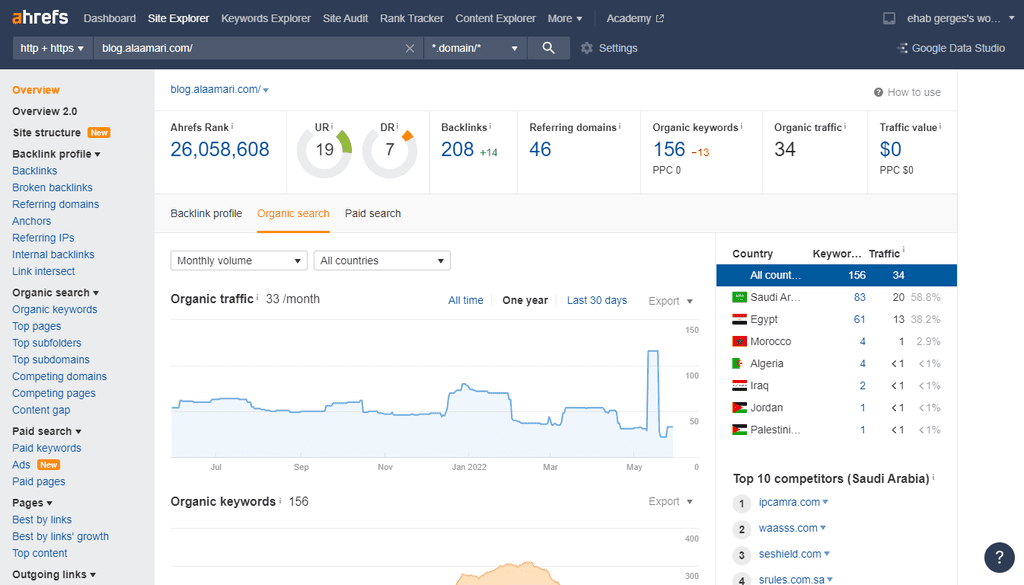
Task: Open the All countries dropdown
Action: (382, 261)
